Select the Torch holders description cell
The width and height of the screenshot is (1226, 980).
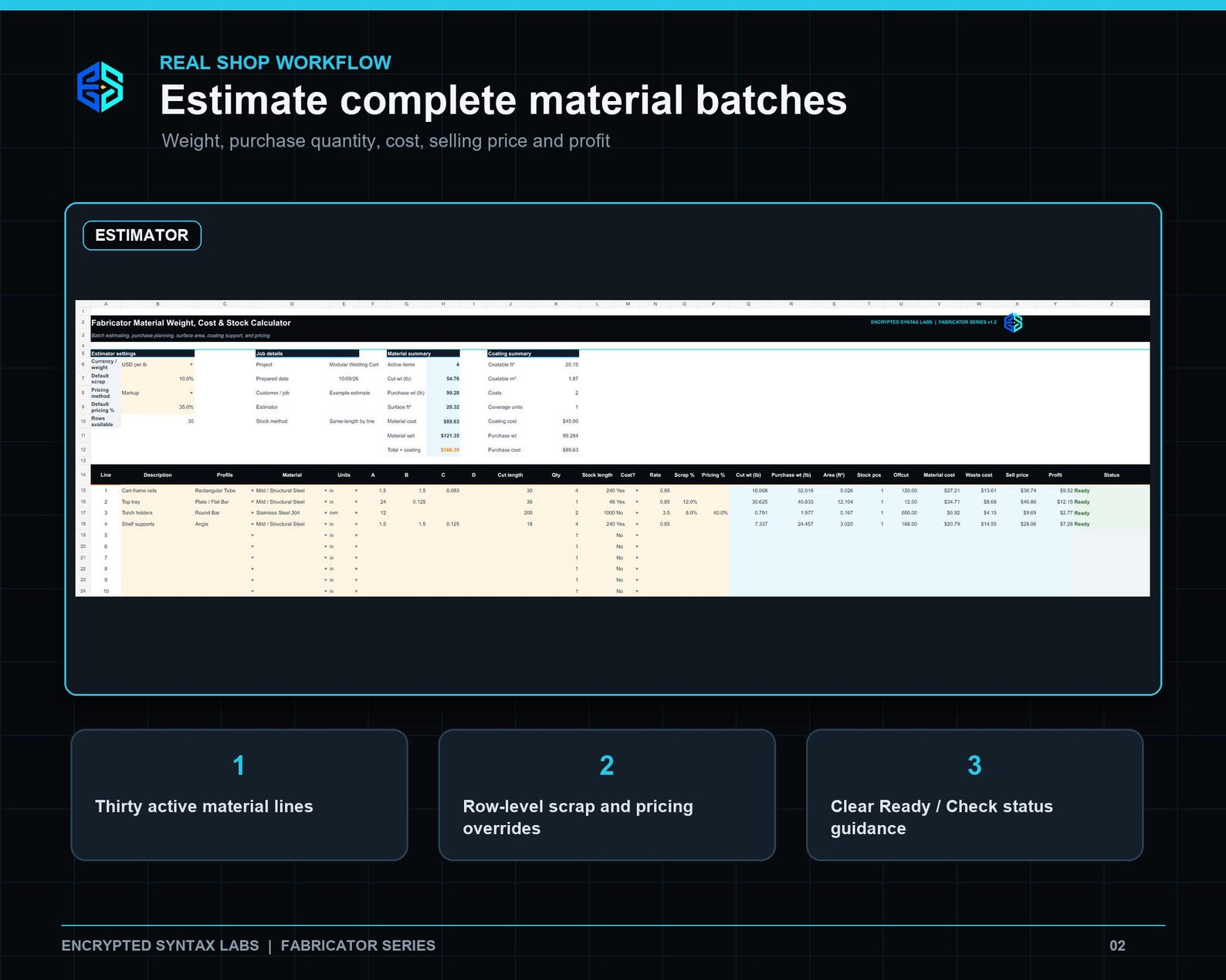157,512
